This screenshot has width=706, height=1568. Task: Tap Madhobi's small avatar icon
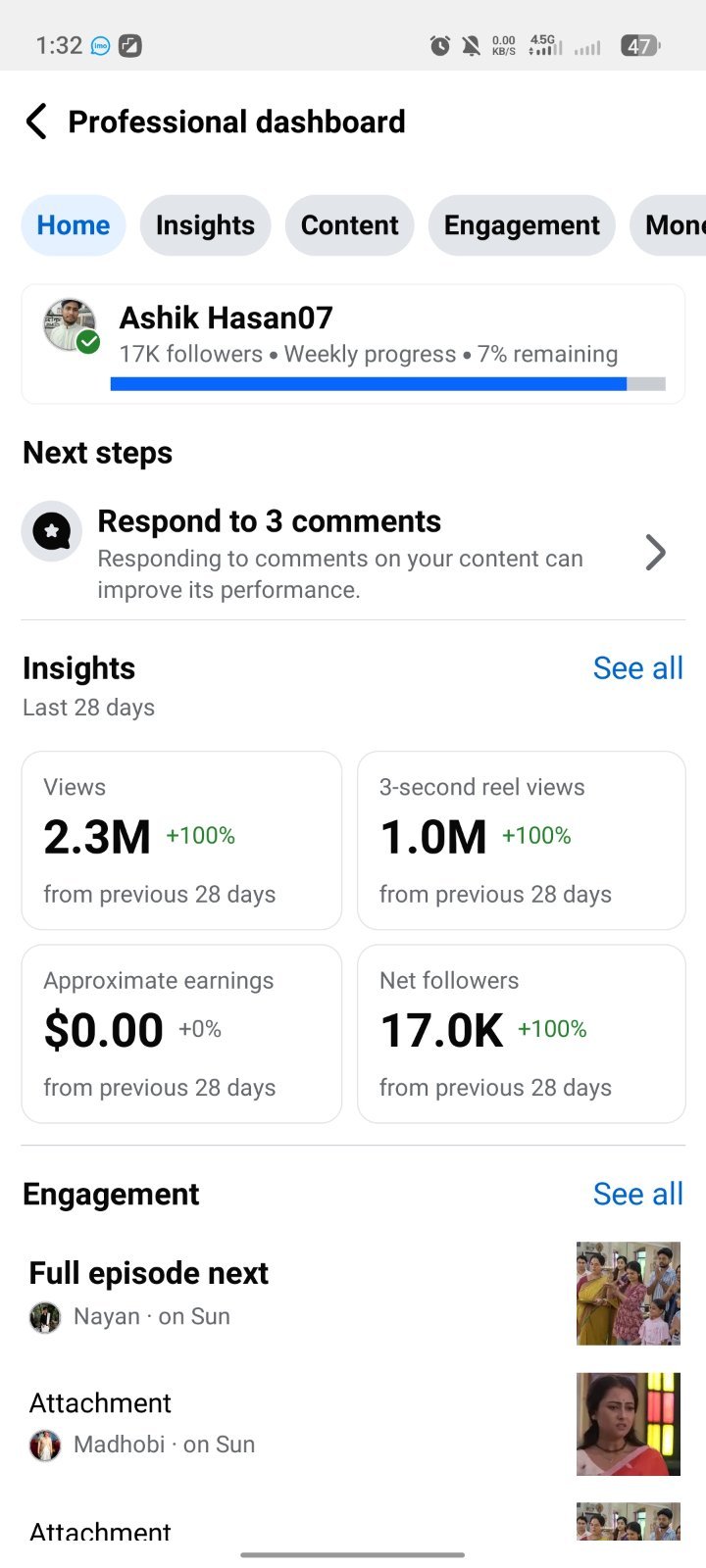(x=45, y=1445)
